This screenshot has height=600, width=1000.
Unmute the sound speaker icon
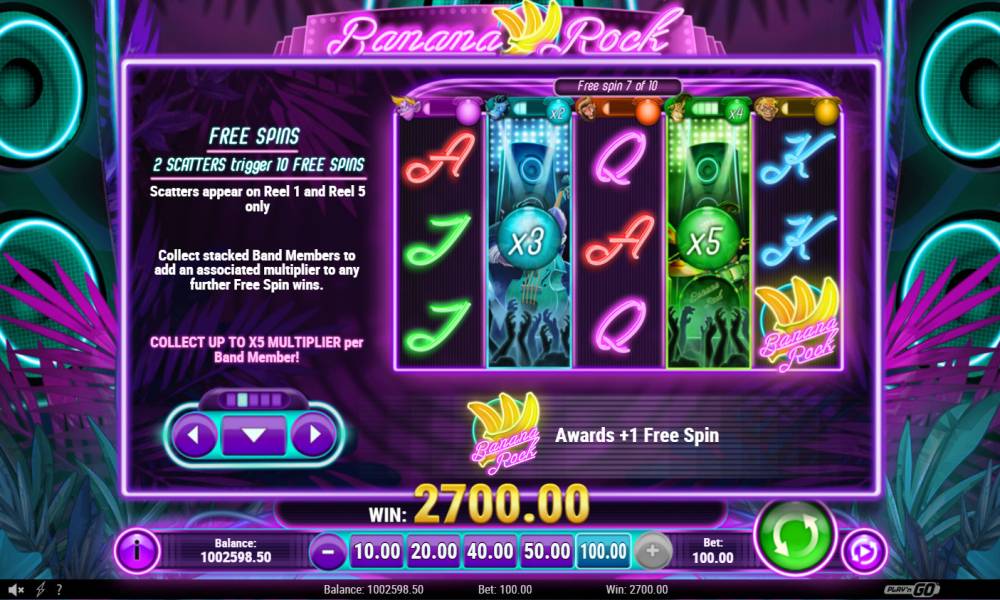[x=16, y=590]
